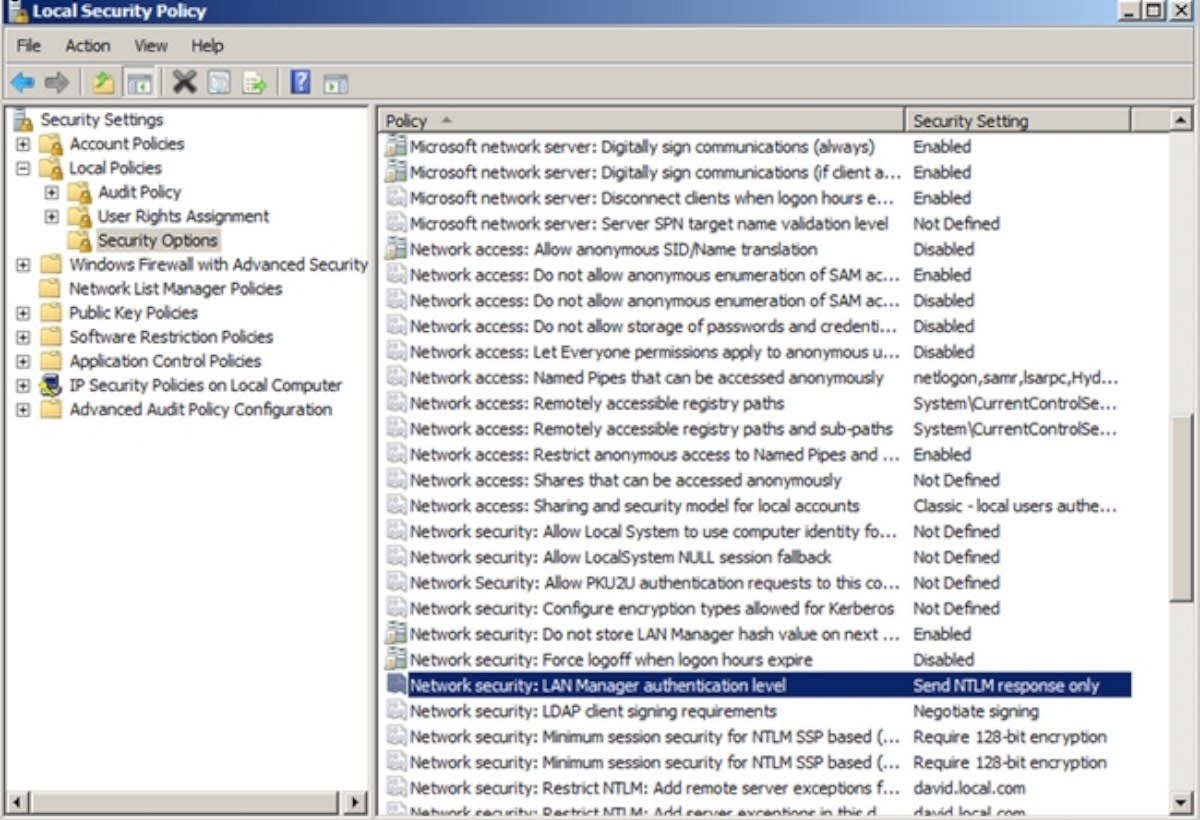Click the 'netlogon,samr,lsarpc,Hyd...' setting value

[x=1015, y=377]
